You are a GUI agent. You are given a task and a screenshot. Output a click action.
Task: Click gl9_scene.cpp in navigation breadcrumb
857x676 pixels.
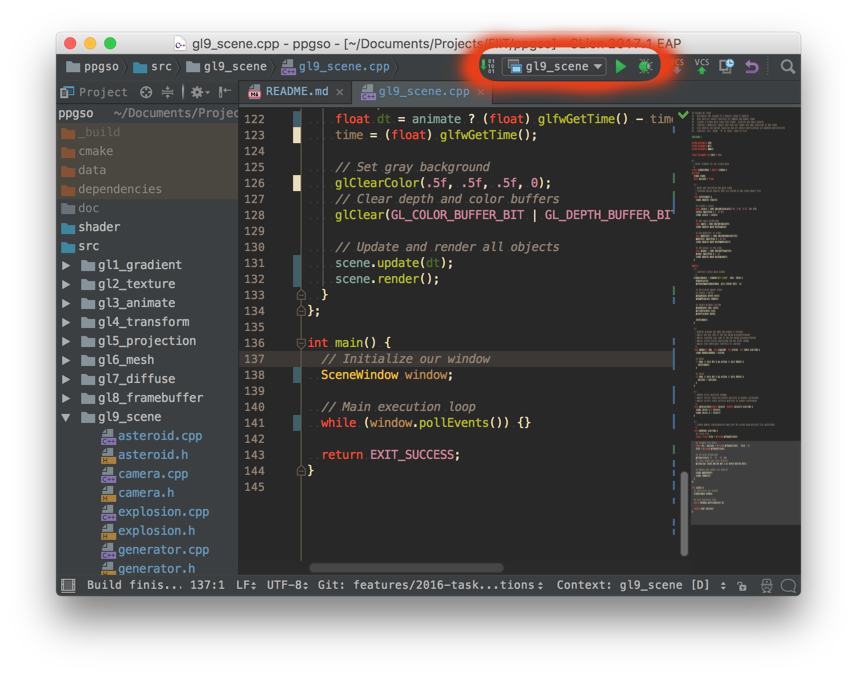[336, 67]
